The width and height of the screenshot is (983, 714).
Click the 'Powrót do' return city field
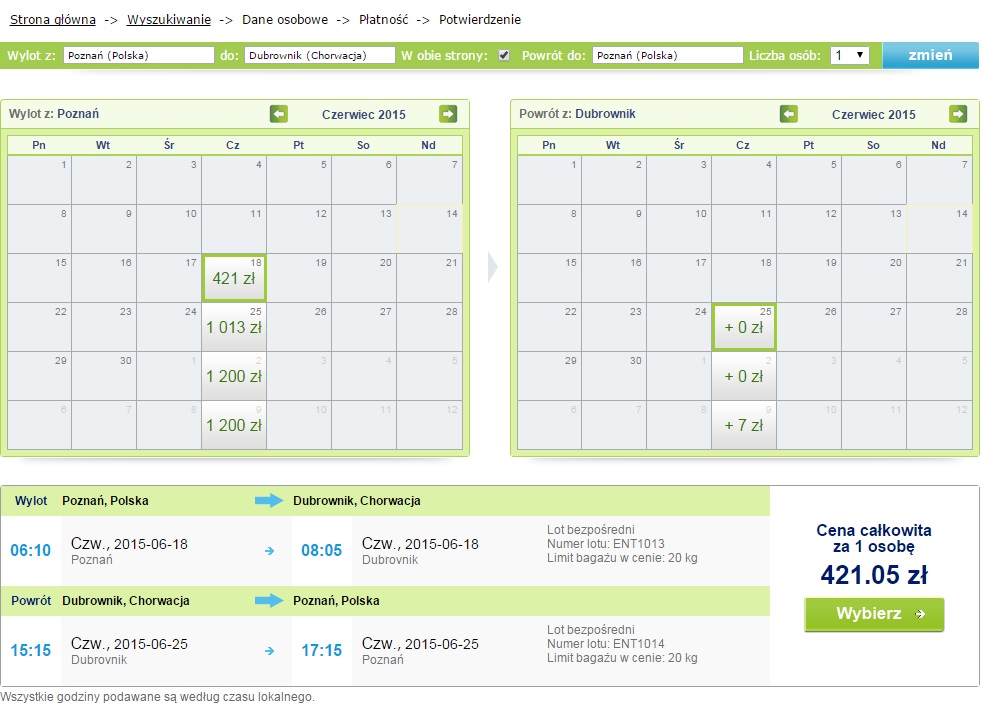668,55
